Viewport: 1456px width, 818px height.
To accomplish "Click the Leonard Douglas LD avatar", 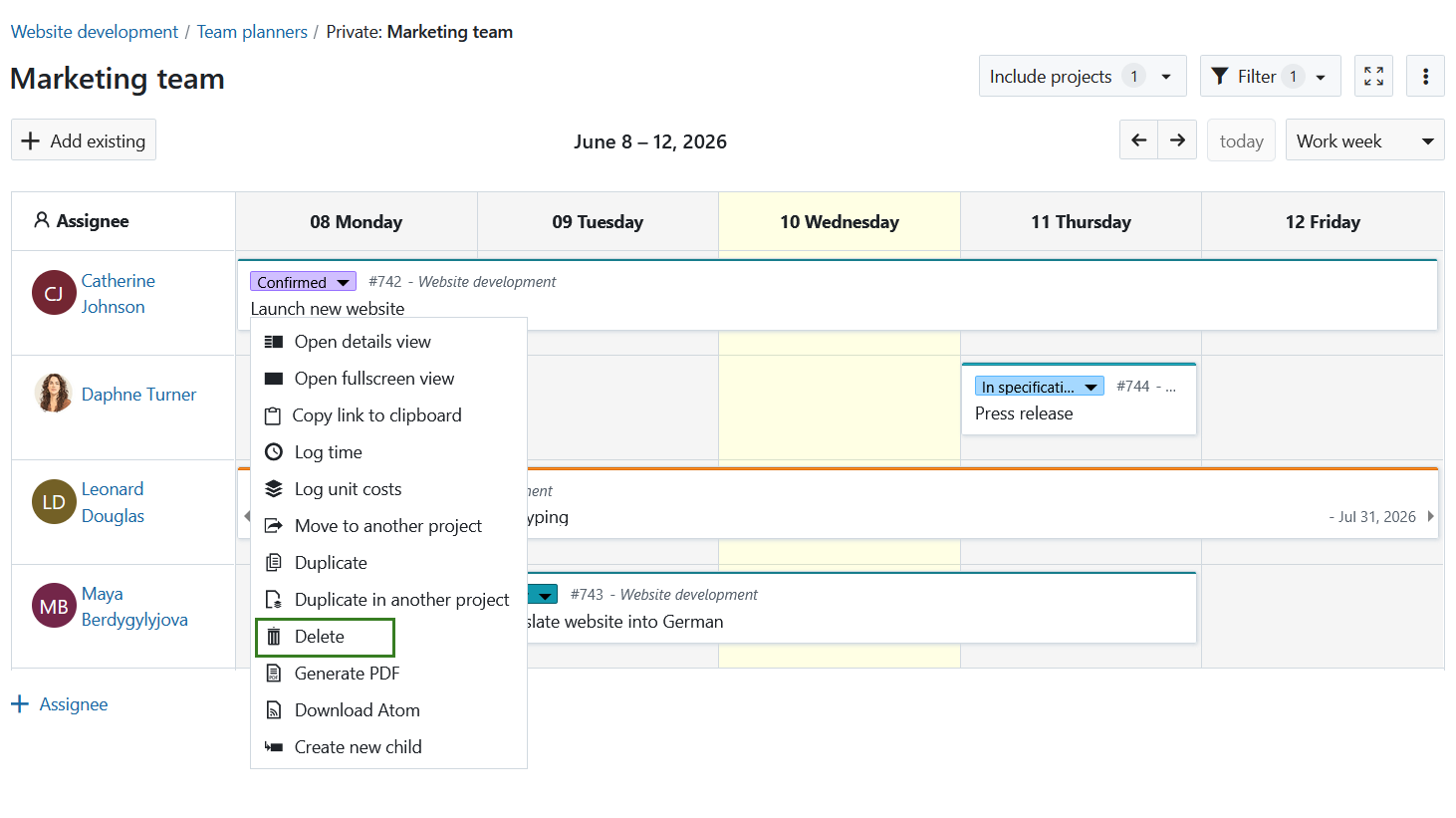I will tap(54, 502).
